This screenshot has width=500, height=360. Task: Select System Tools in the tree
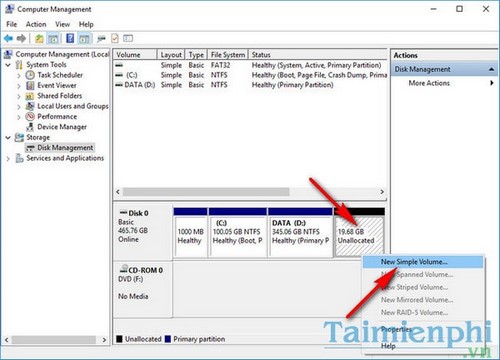46,64
